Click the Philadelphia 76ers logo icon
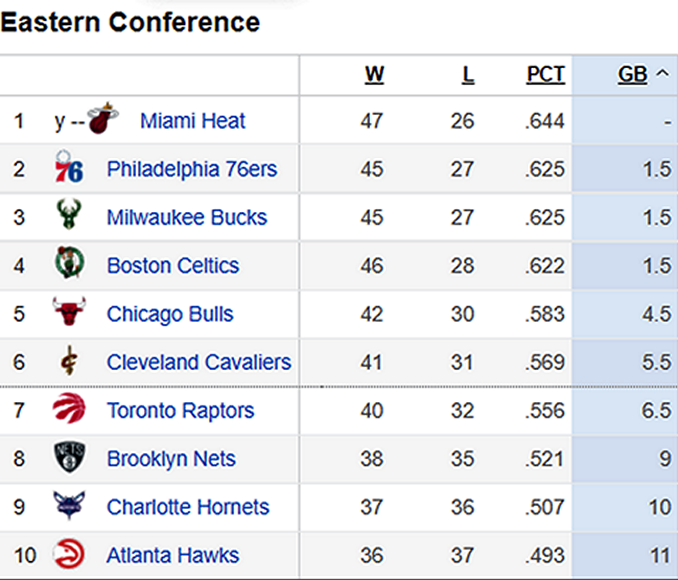678x580 pixels. tap(68, 168)
